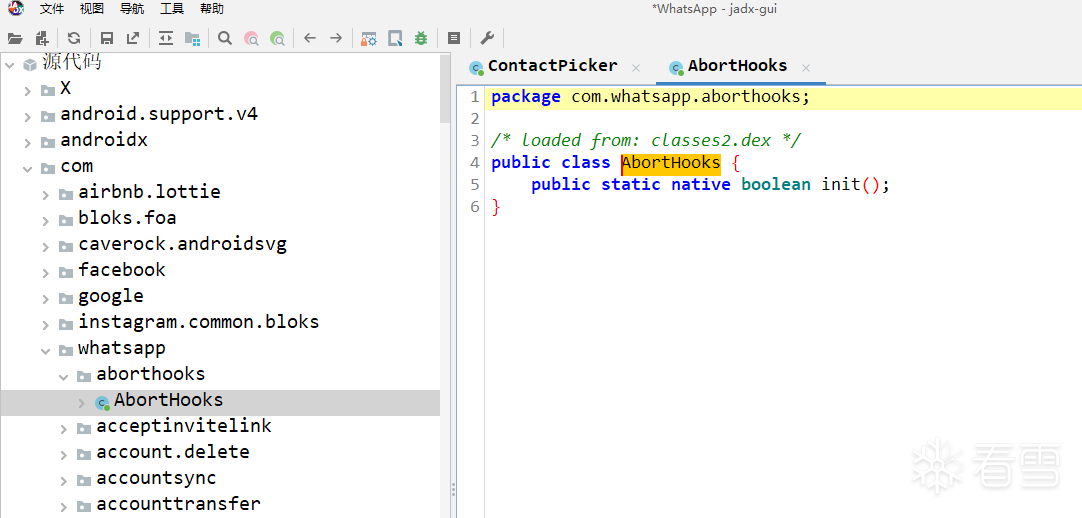This screenshot has height=518, width=1082.
Task: Click the AbortHooks class name in code
Action: point(671,163)
